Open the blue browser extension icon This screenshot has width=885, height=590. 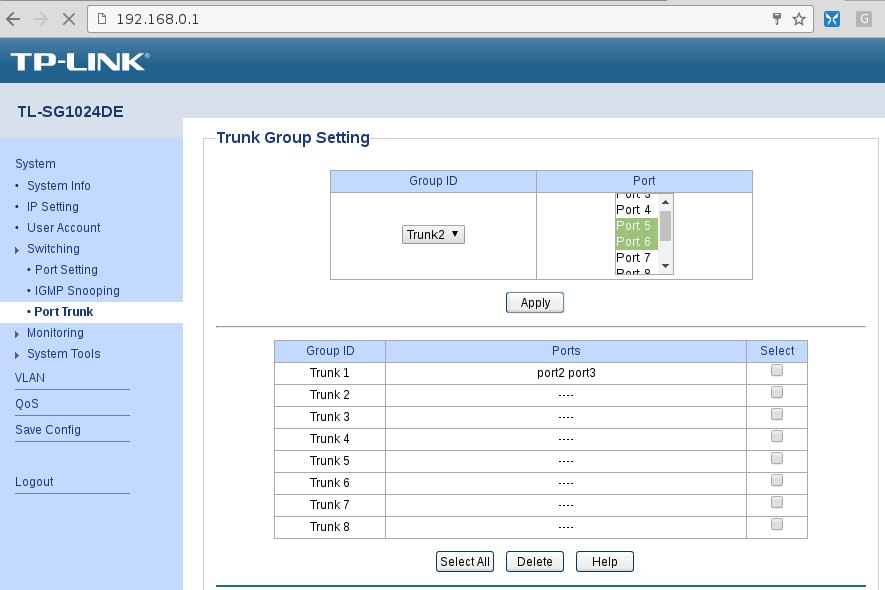[x=831, y=19]
